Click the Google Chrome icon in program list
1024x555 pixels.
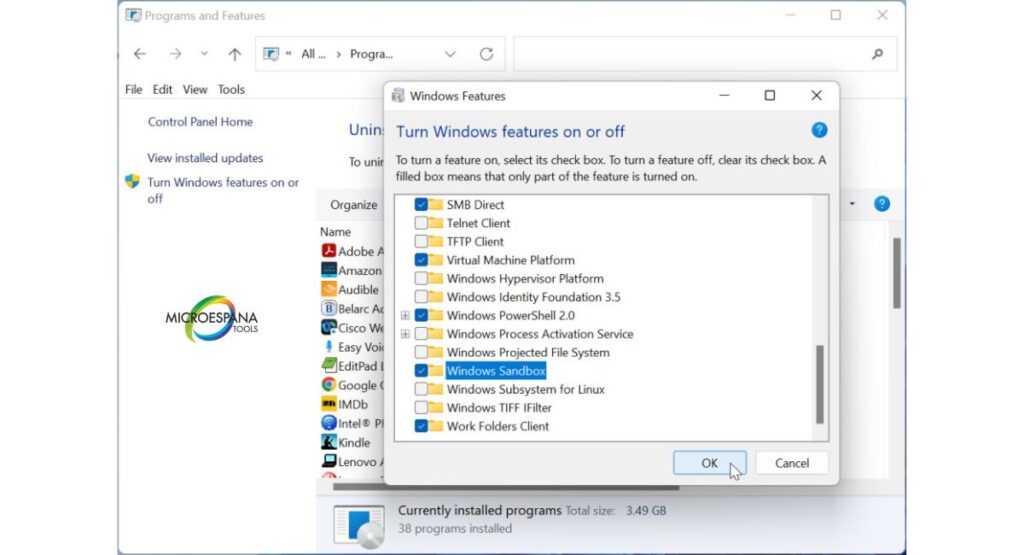328,385
